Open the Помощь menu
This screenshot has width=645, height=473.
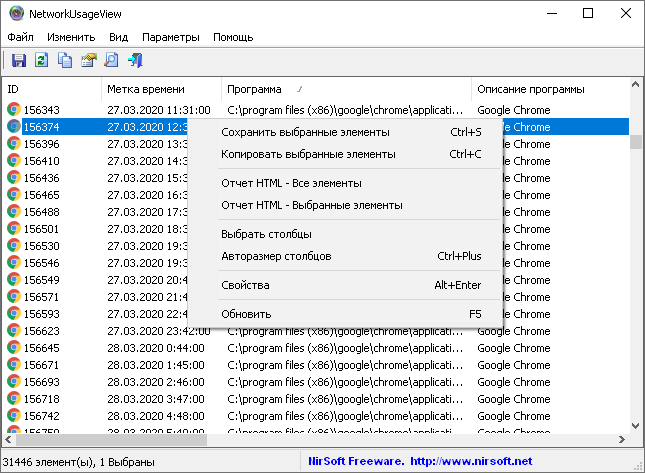[x=233, y=37]
